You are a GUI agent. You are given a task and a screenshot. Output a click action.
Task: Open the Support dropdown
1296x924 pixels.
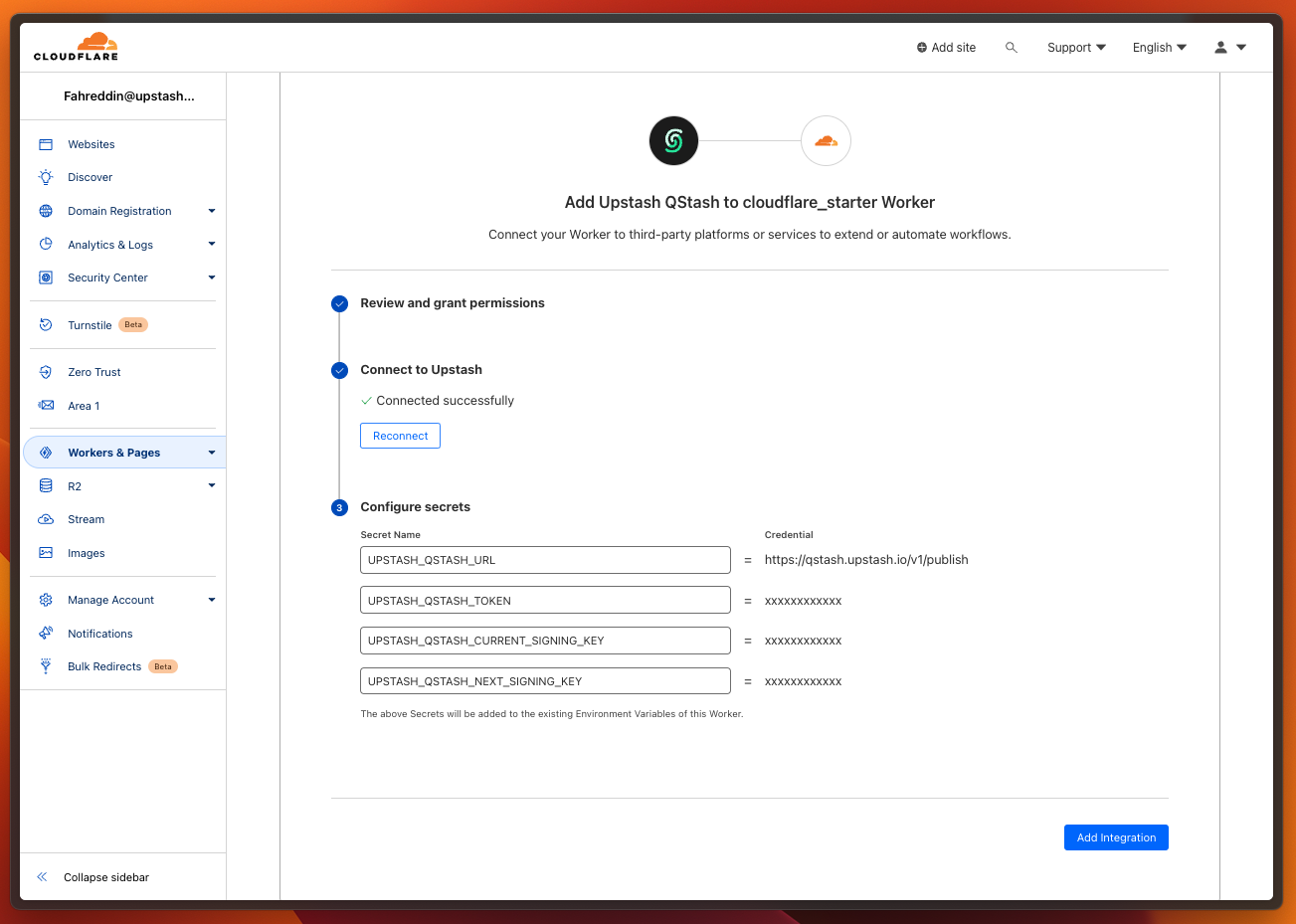click(x=1076, y=47)
